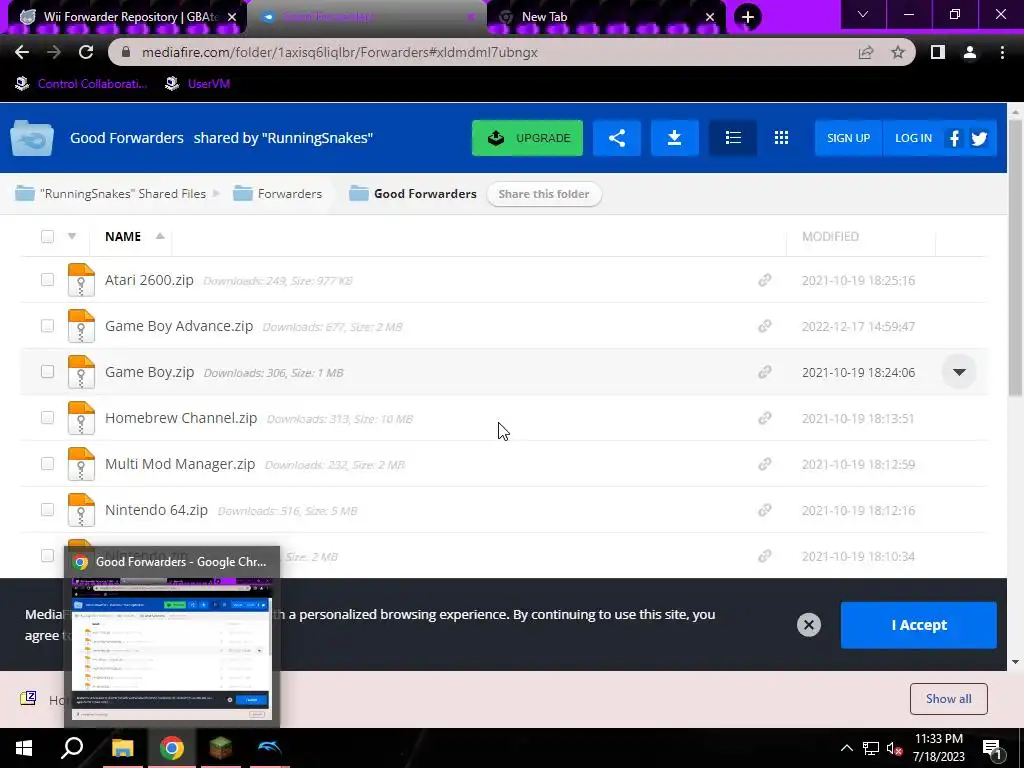Screen dimensions: 1024x768
Task: Open Dolphin emulator icon in taskbar
Action: point(270,748)
